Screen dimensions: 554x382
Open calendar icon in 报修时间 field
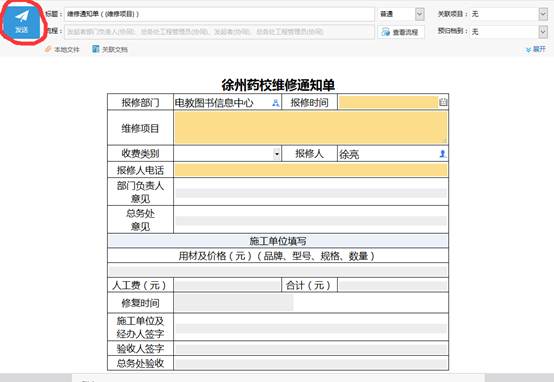pyautogui.click(x=443, y=102)
